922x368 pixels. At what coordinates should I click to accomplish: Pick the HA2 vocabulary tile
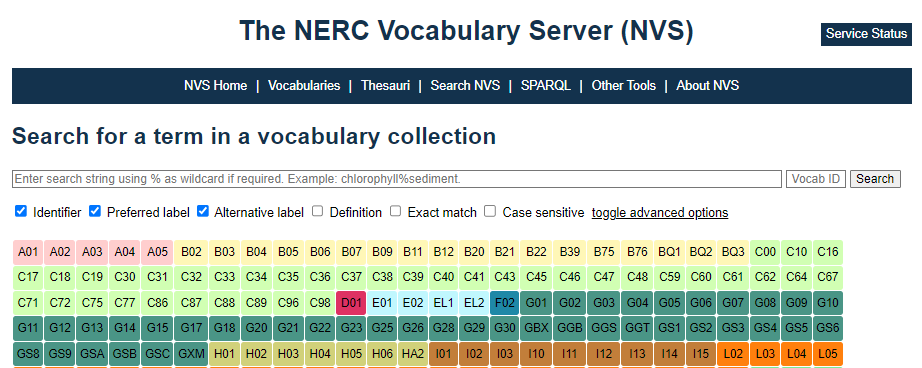413,354
